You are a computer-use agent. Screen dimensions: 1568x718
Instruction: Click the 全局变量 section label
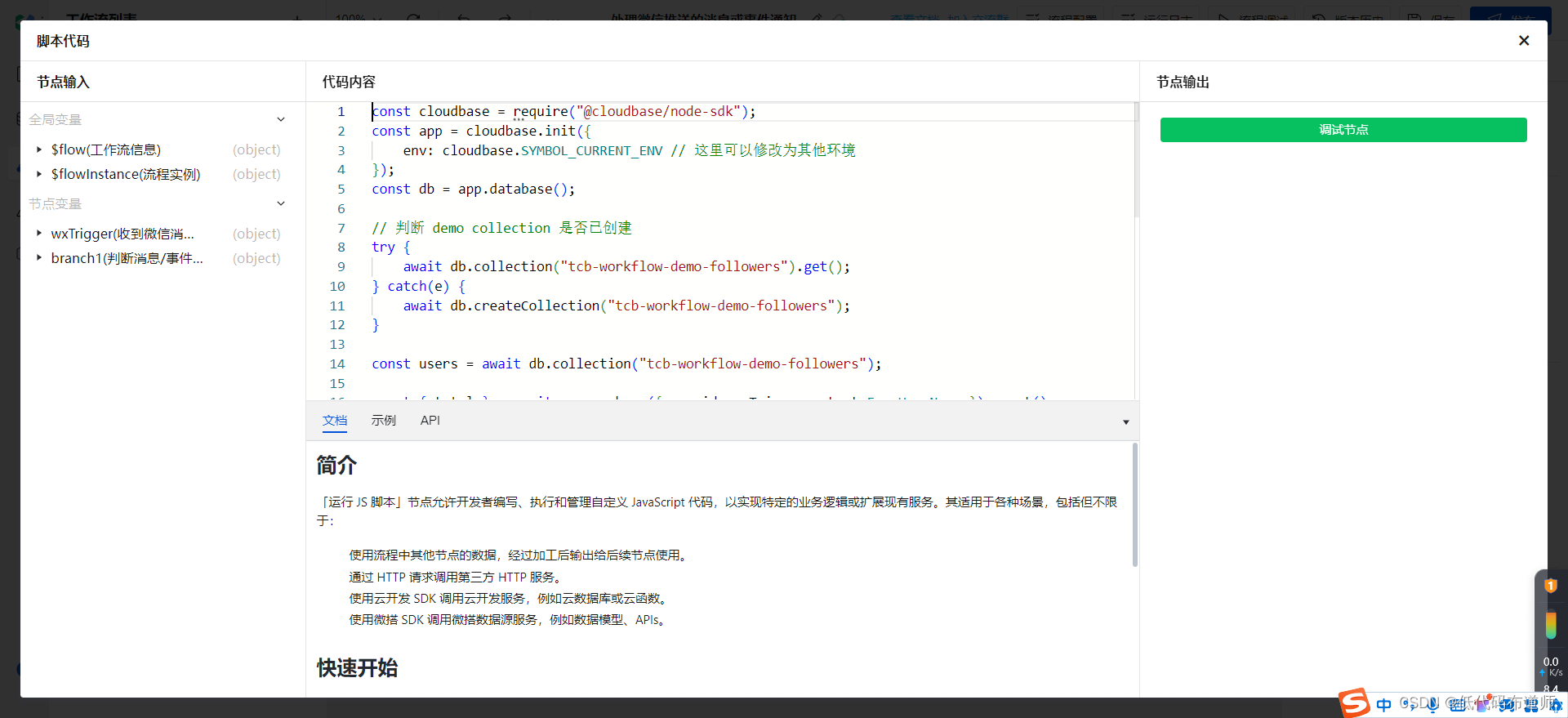click(56, 119)
